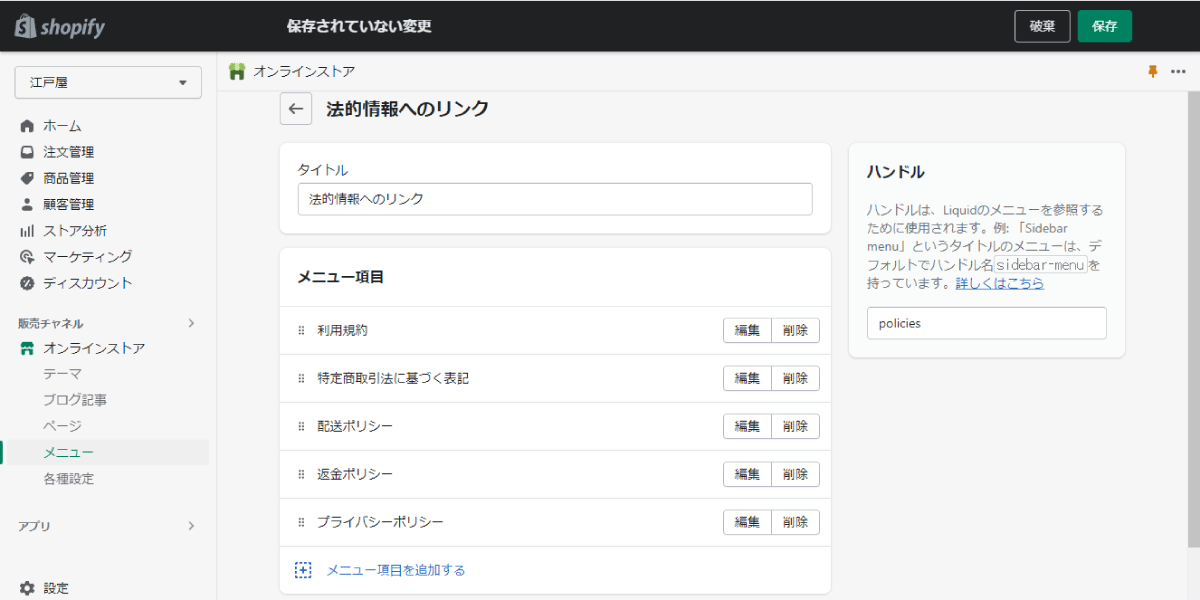Screen dimensions: 1200x600
Task: Click the 商品管理 tag icon
Action: (27, 178)
